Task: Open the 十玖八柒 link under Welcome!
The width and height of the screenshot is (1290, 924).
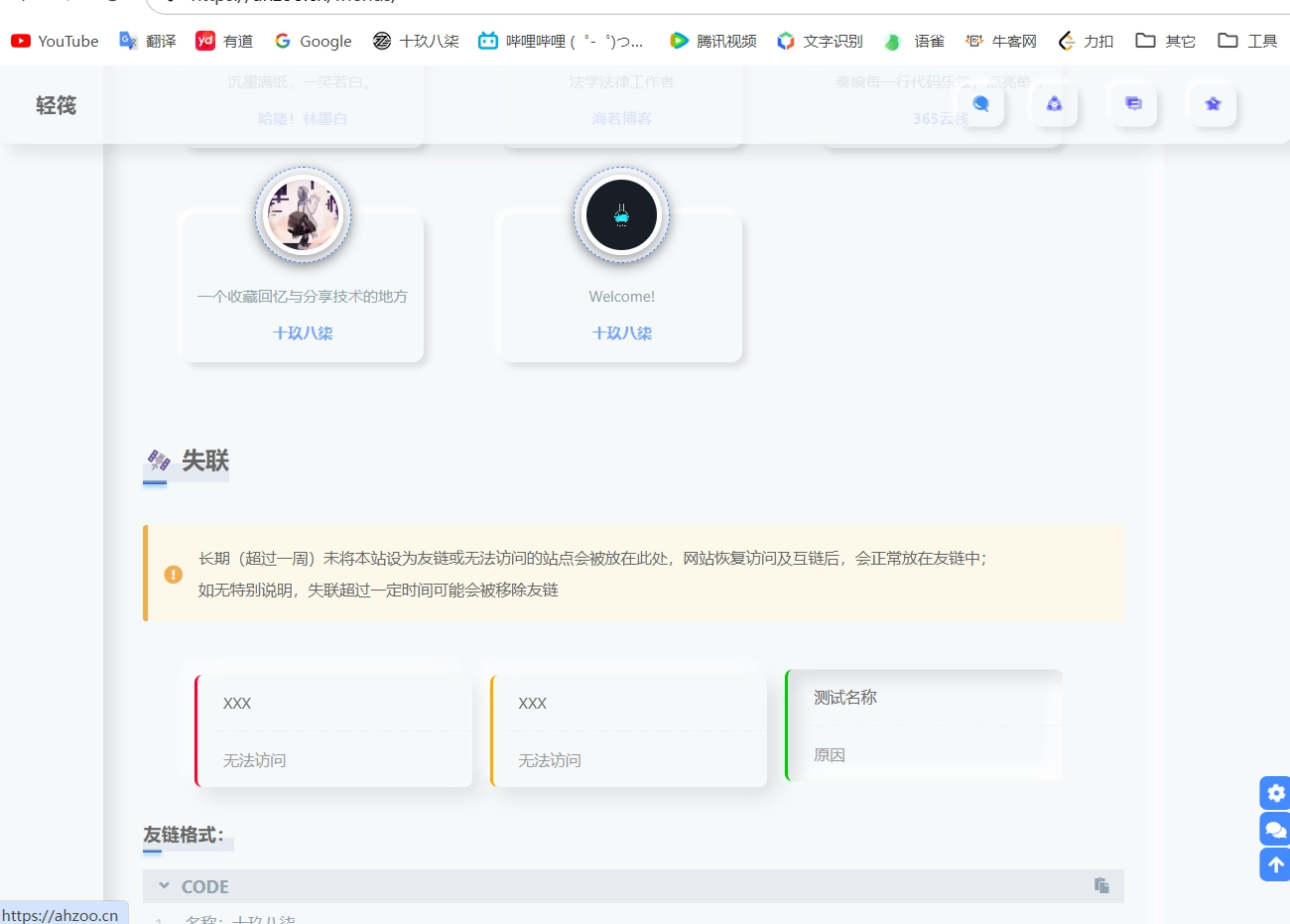Action: coord(621,333)
